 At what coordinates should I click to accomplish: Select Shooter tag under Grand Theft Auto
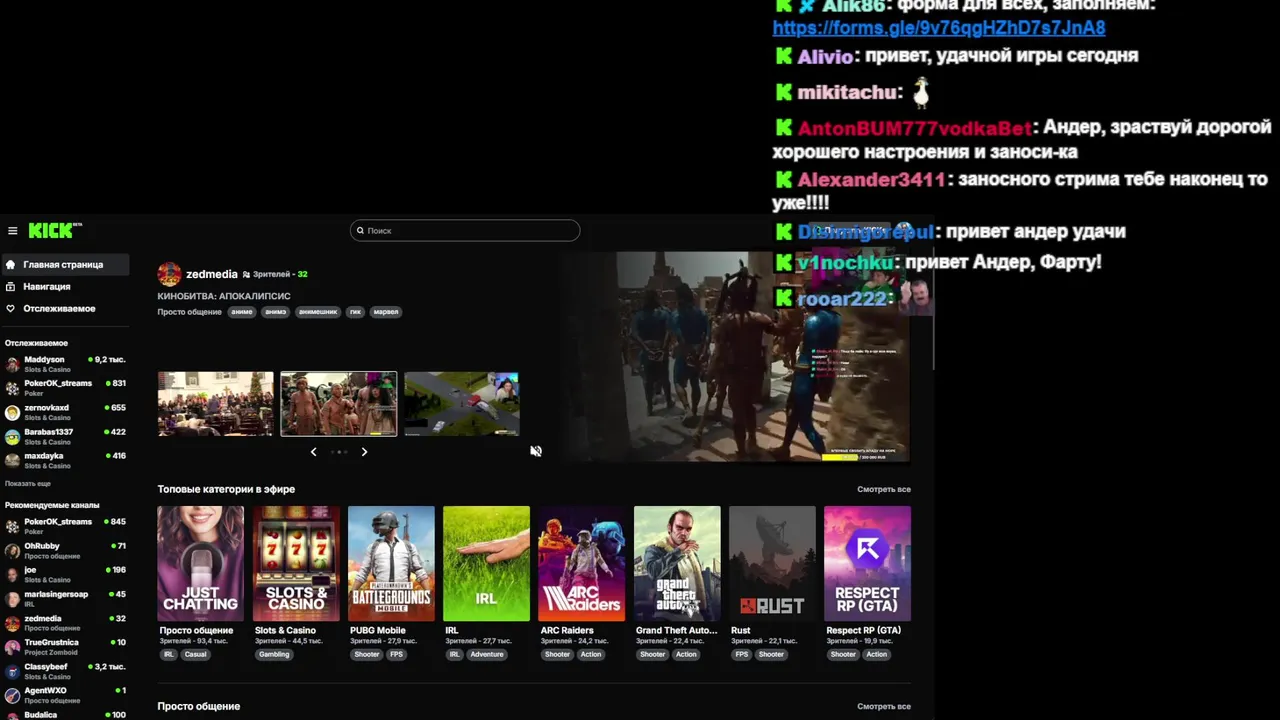[x=653, y=655]
